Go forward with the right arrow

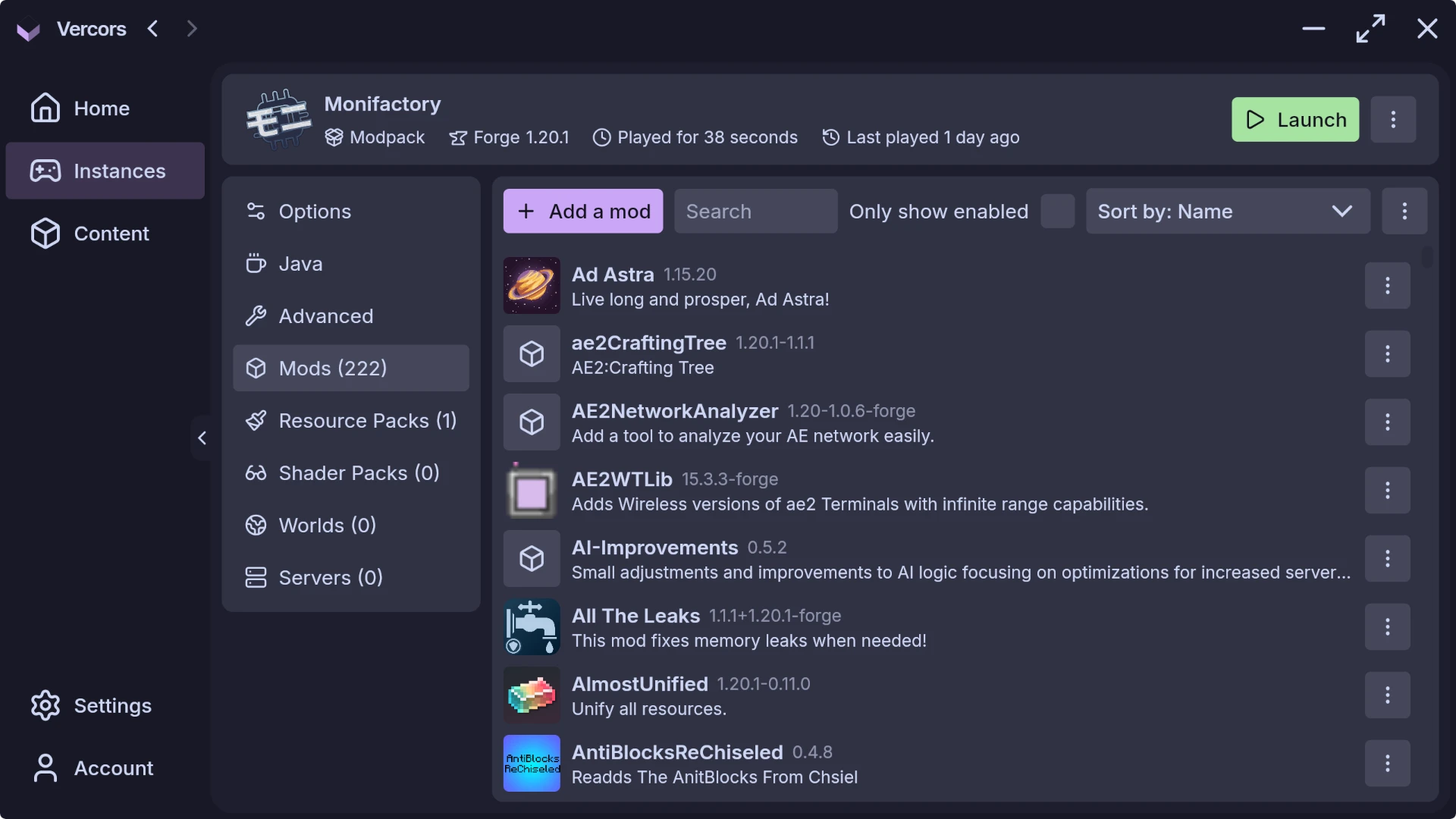[192, 29]
